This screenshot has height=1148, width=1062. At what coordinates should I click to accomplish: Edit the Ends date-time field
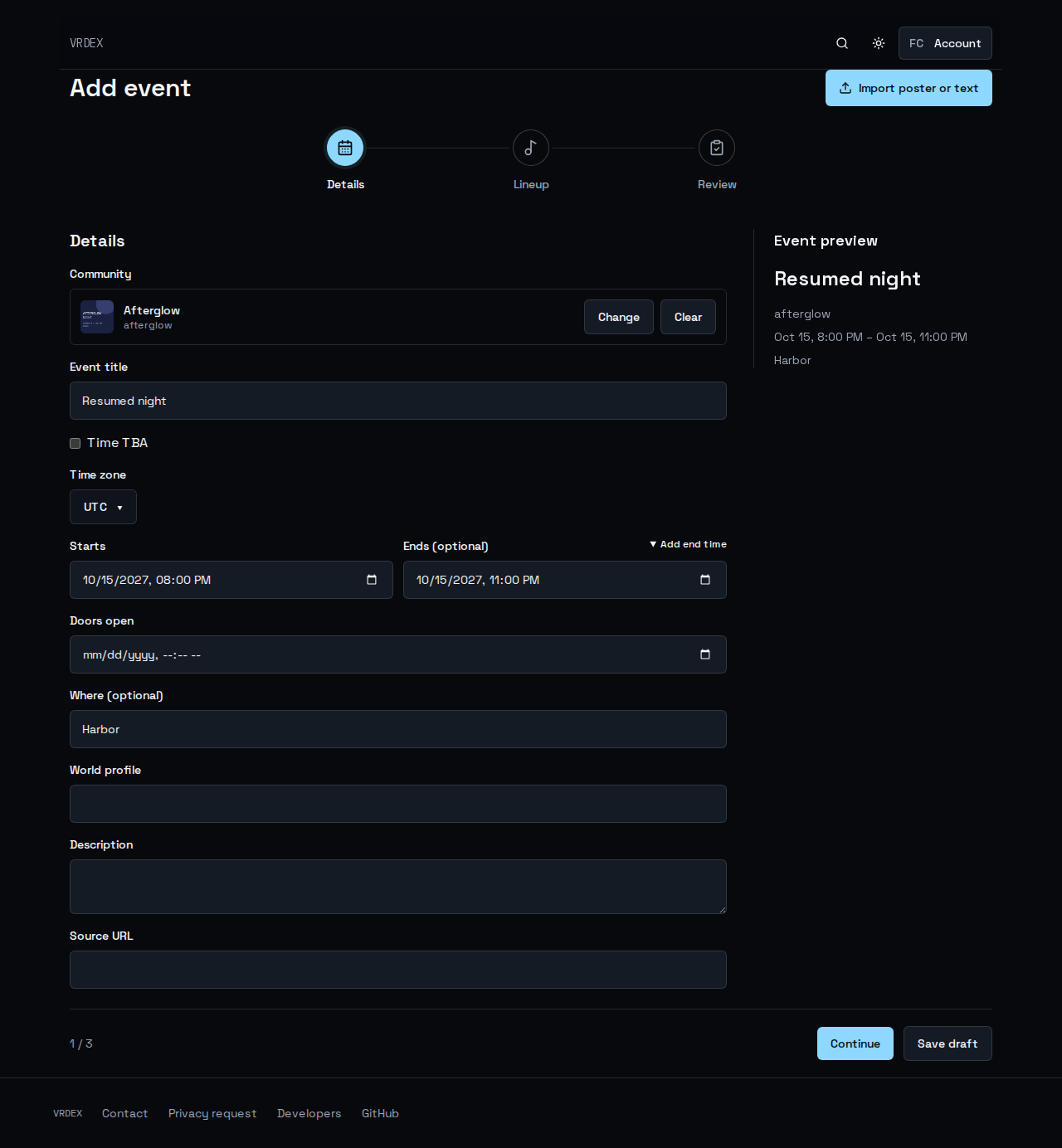tap(565, 580)
